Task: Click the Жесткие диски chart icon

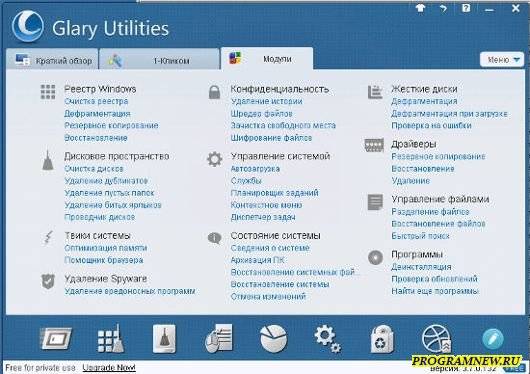Action: 375,92
